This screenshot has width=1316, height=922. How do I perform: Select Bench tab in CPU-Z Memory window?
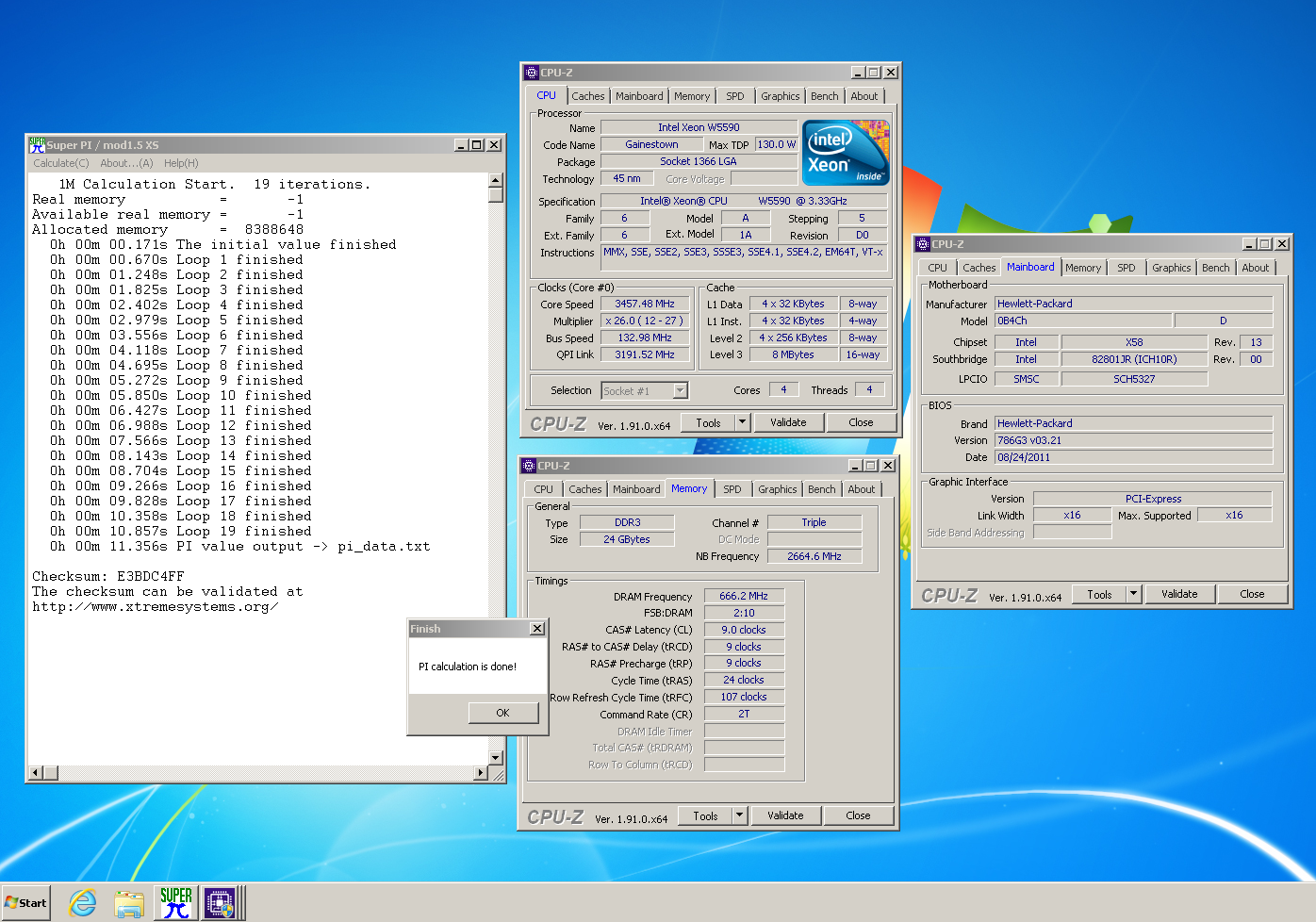[x=822, y=489]
